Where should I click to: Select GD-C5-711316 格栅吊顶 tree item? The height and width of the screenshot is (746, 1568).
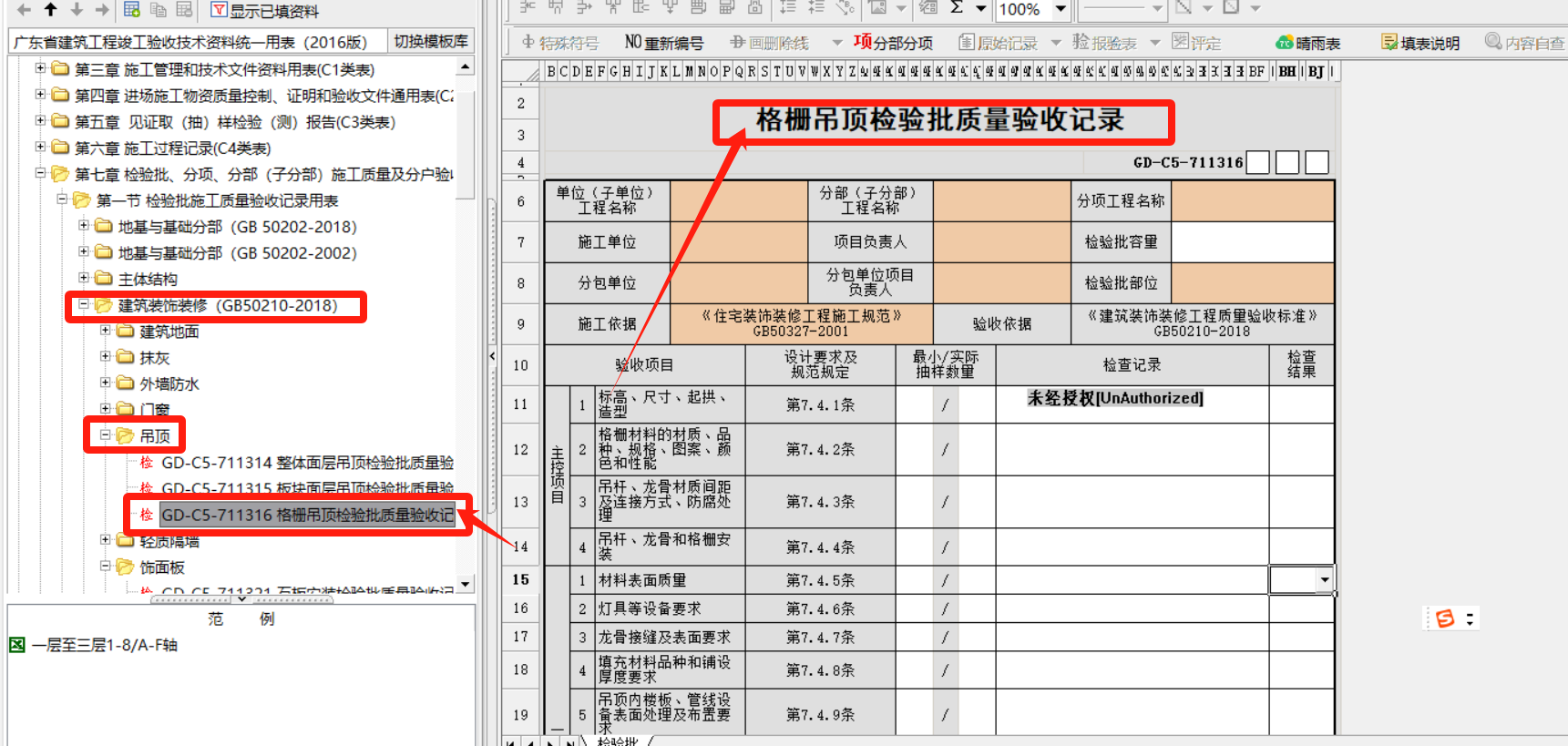tap(307, 516)
